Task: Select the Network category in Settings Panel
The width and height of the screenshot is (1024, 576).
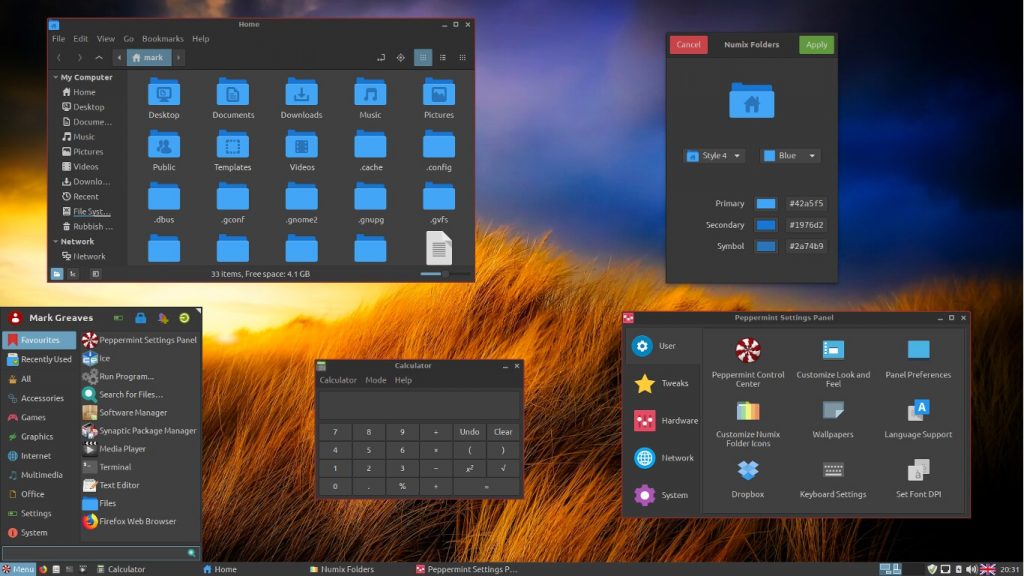Action: pyautogui.click(x=665, y=458)
